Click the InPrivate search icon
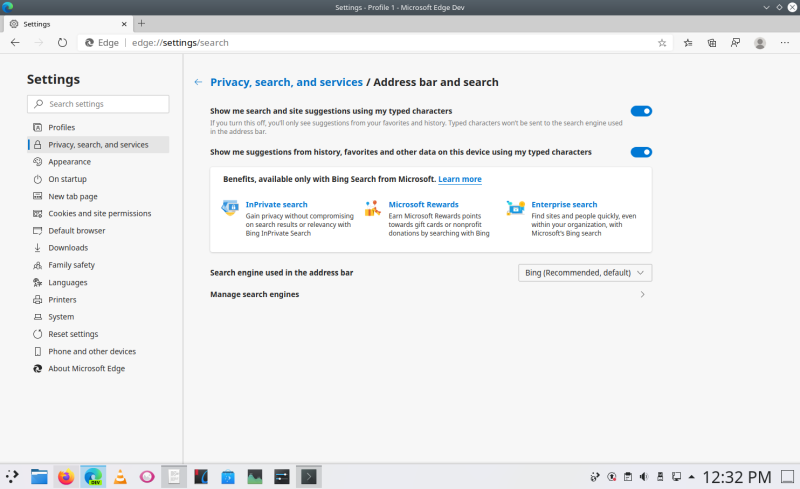 [230, 208]
